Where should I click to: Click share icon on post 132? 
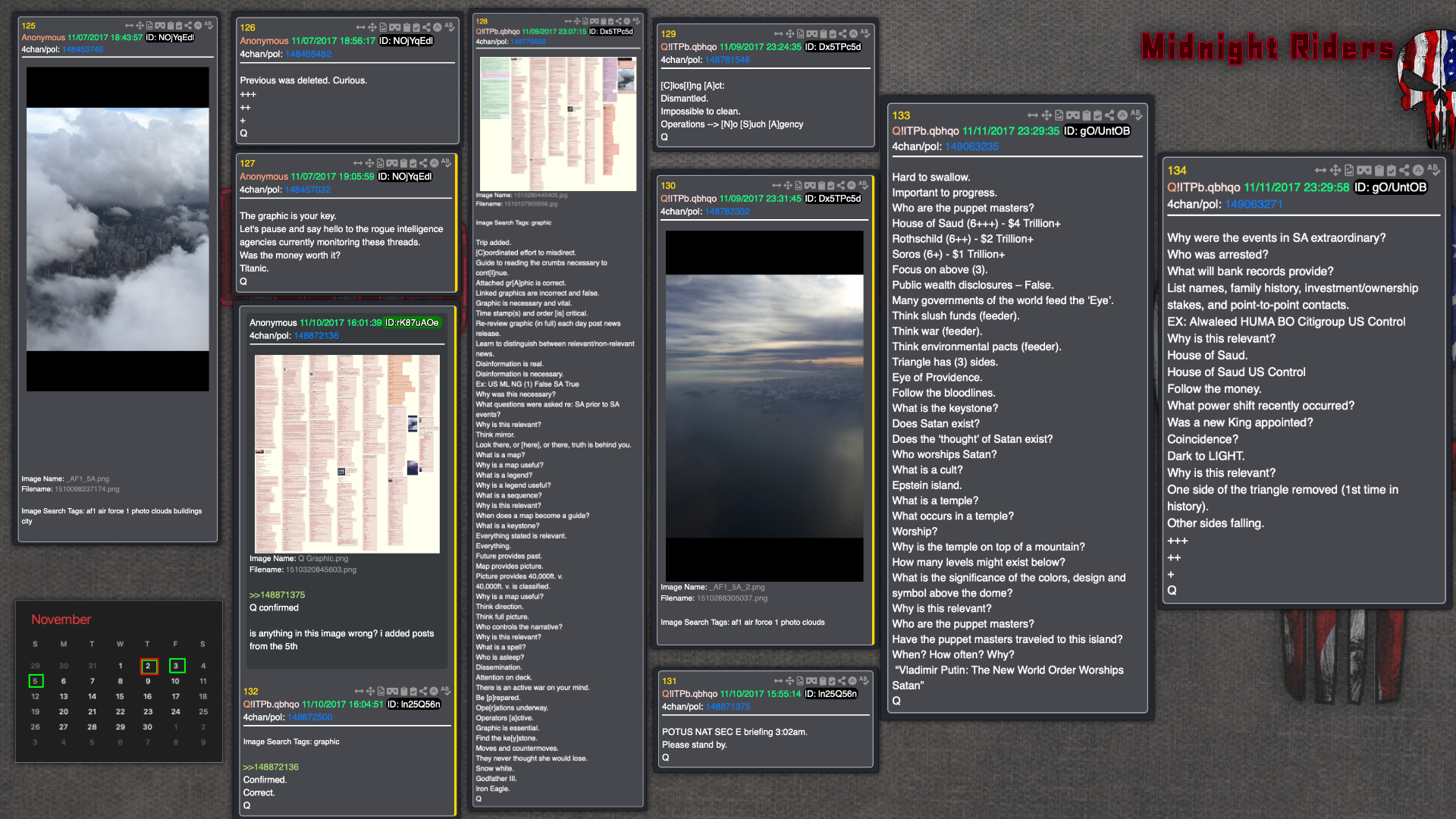pos(423,691)
